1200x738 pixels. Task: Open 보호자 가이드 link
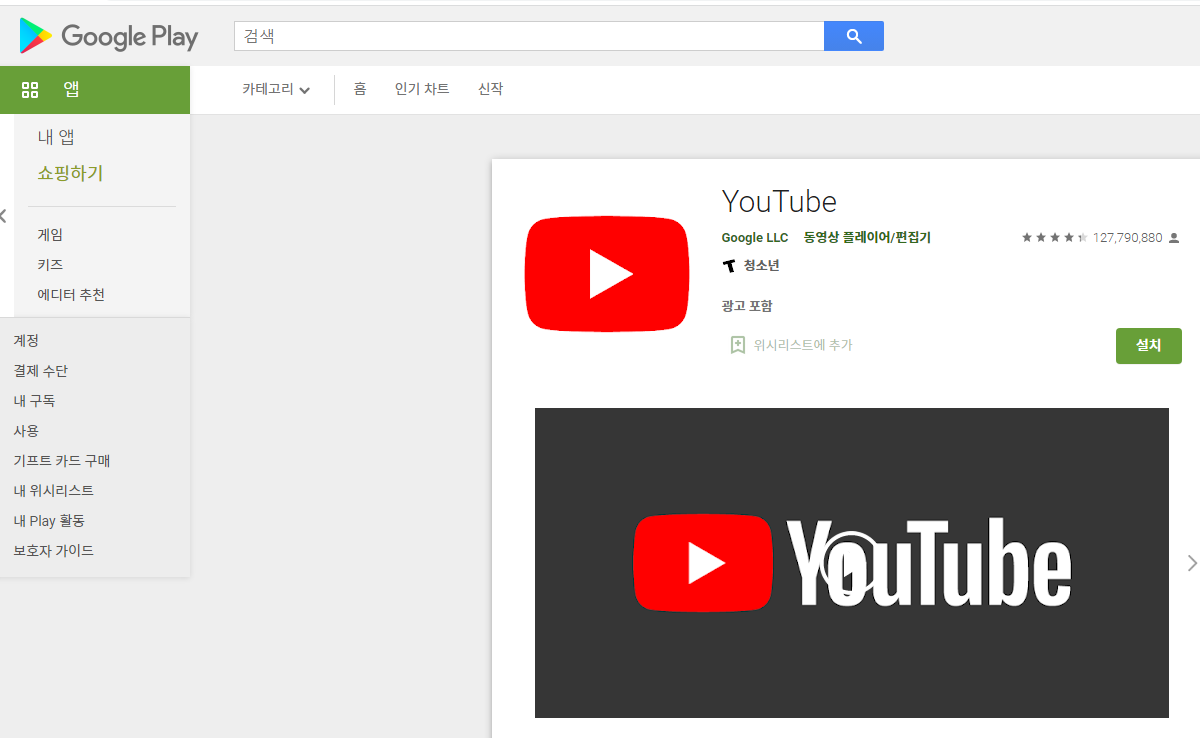tap(54, 551)
